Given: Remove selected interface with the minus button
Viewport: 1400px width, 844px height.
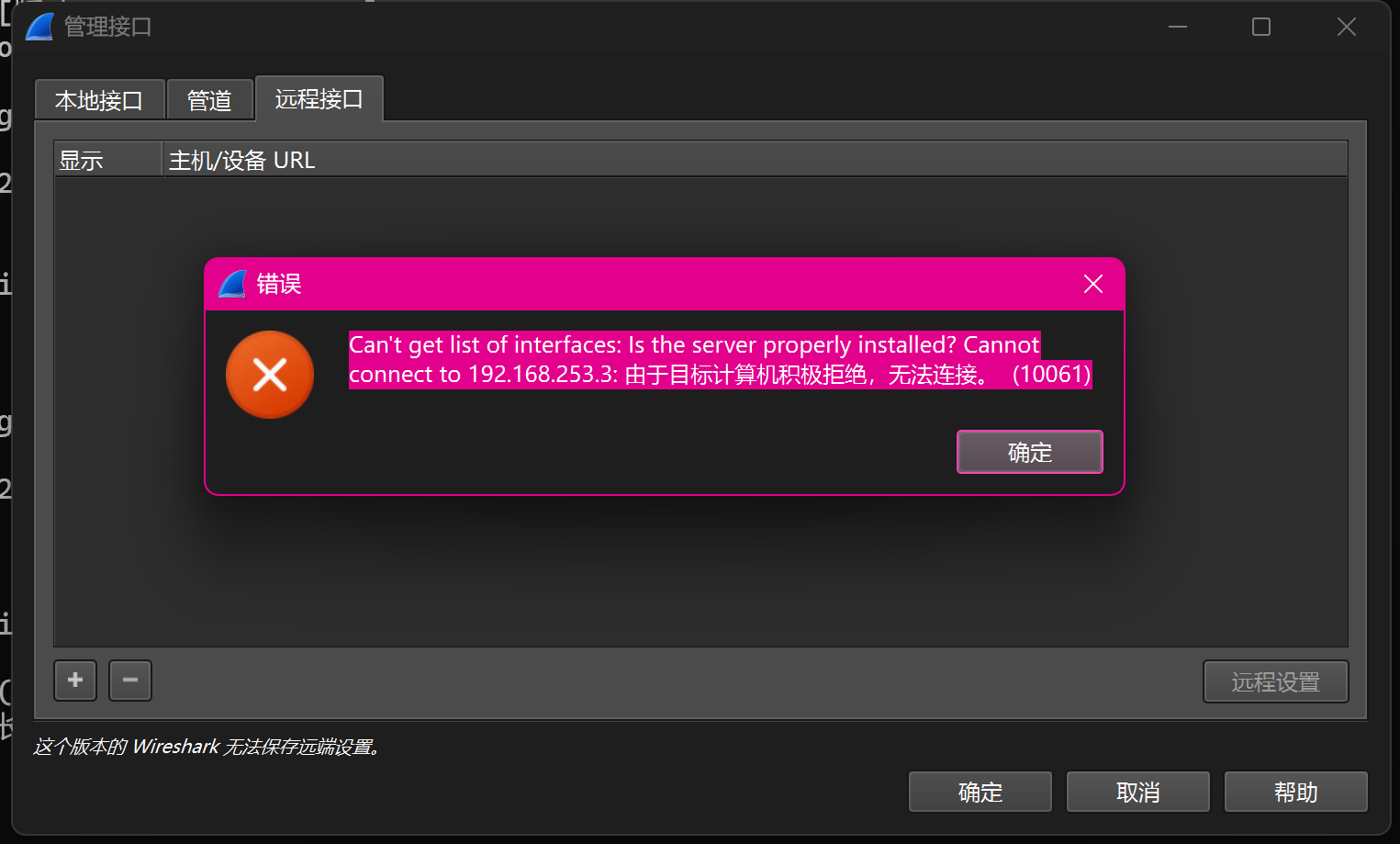Looking at the screenshot, I should point(130,681).
